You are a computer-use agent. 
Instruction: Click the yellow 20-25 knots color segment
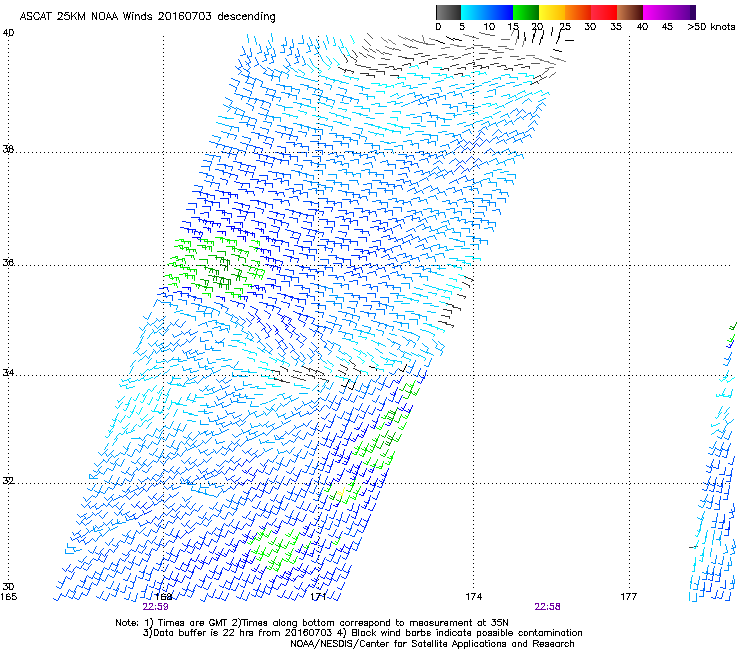click(552, 12)
